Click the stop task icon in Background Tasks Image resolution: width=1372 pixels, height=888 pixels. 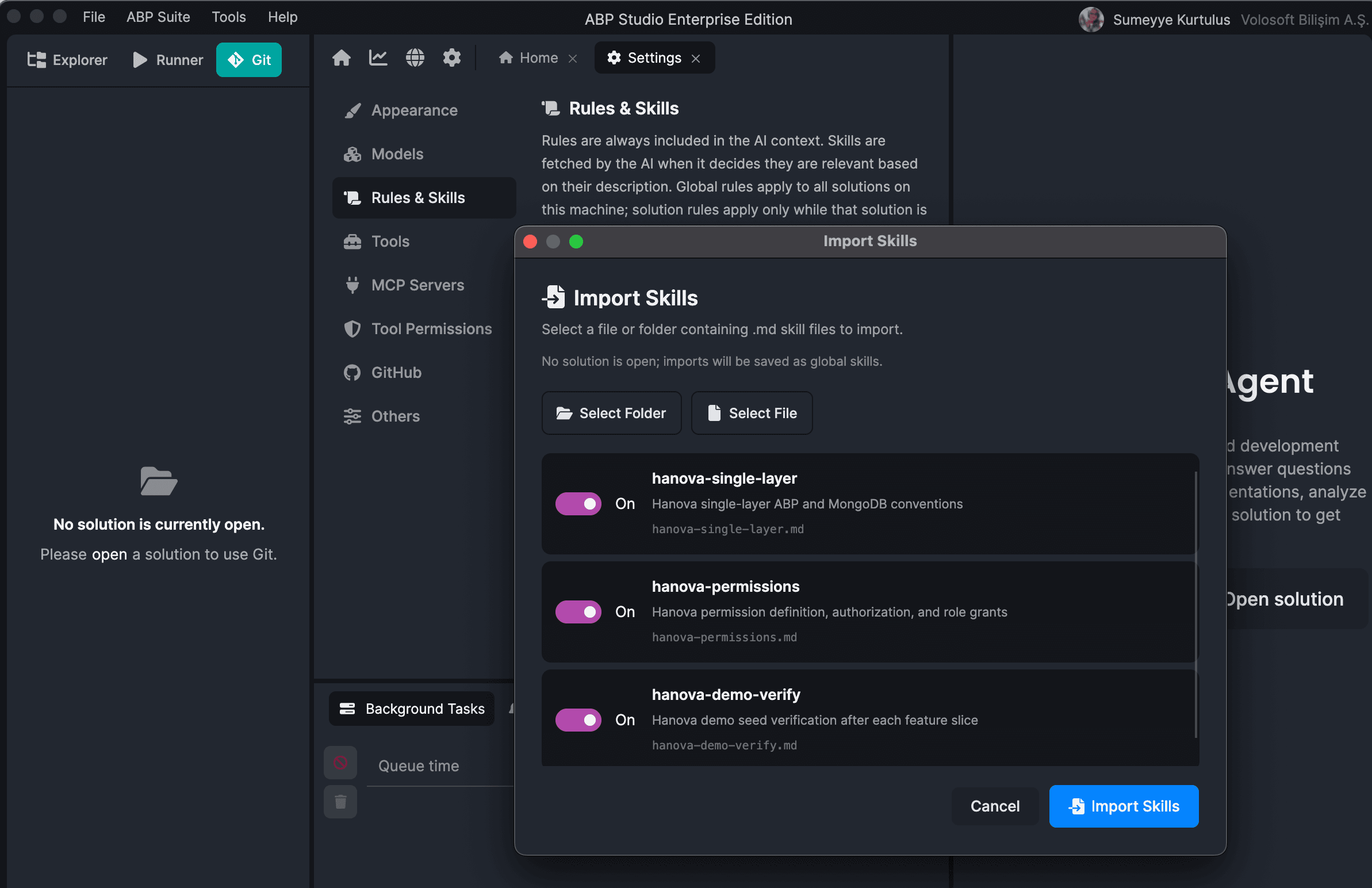(x=340, y=763)
